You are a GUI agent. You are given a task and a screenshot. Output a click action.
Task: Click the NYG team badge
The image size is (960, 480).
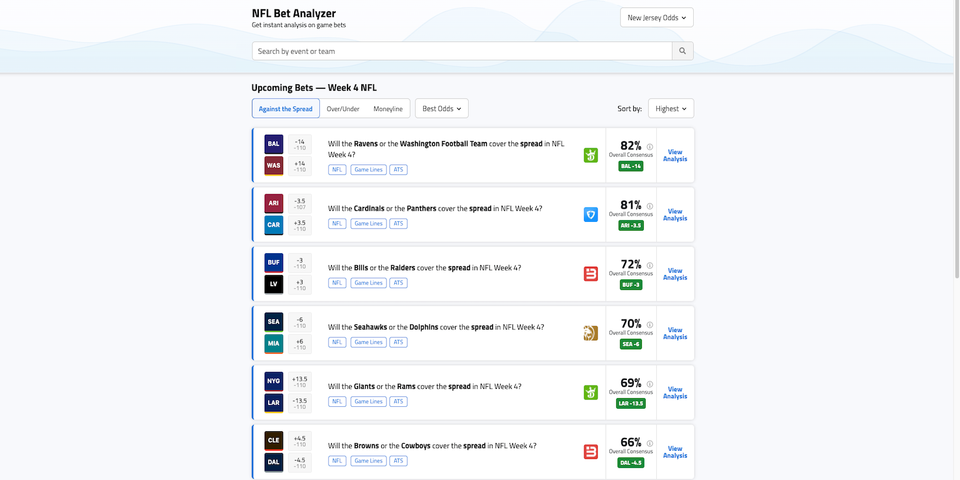pos(274,381)
